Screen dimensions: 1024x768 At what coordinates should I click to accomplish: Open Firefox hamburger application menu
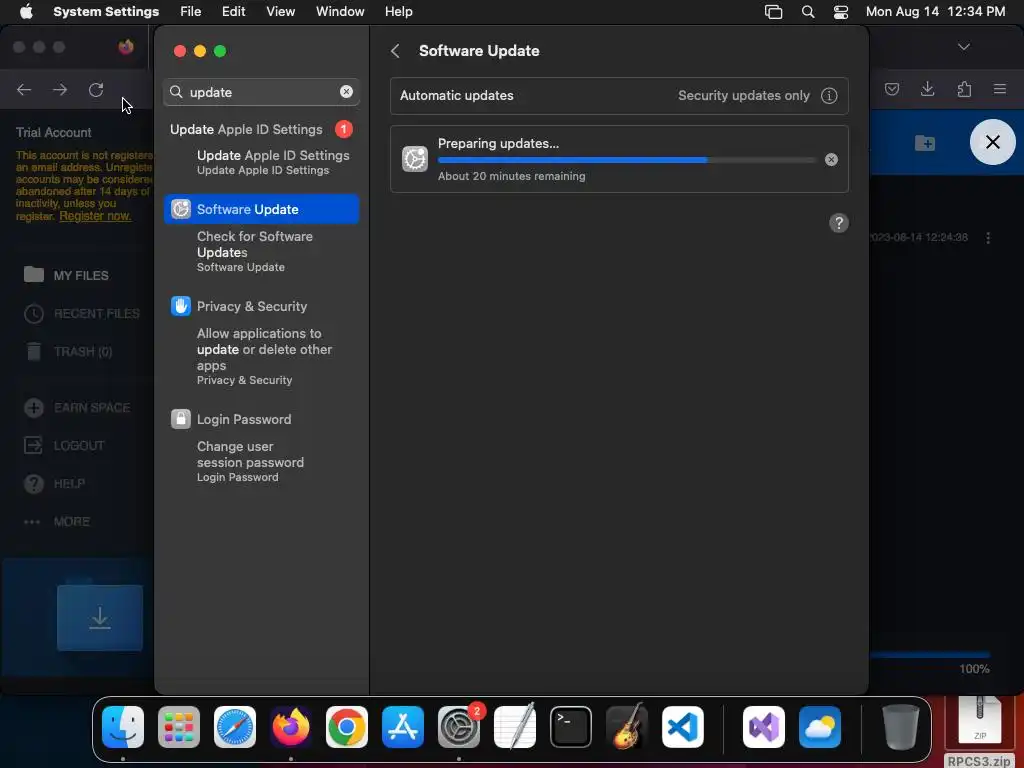point(1000,89)
